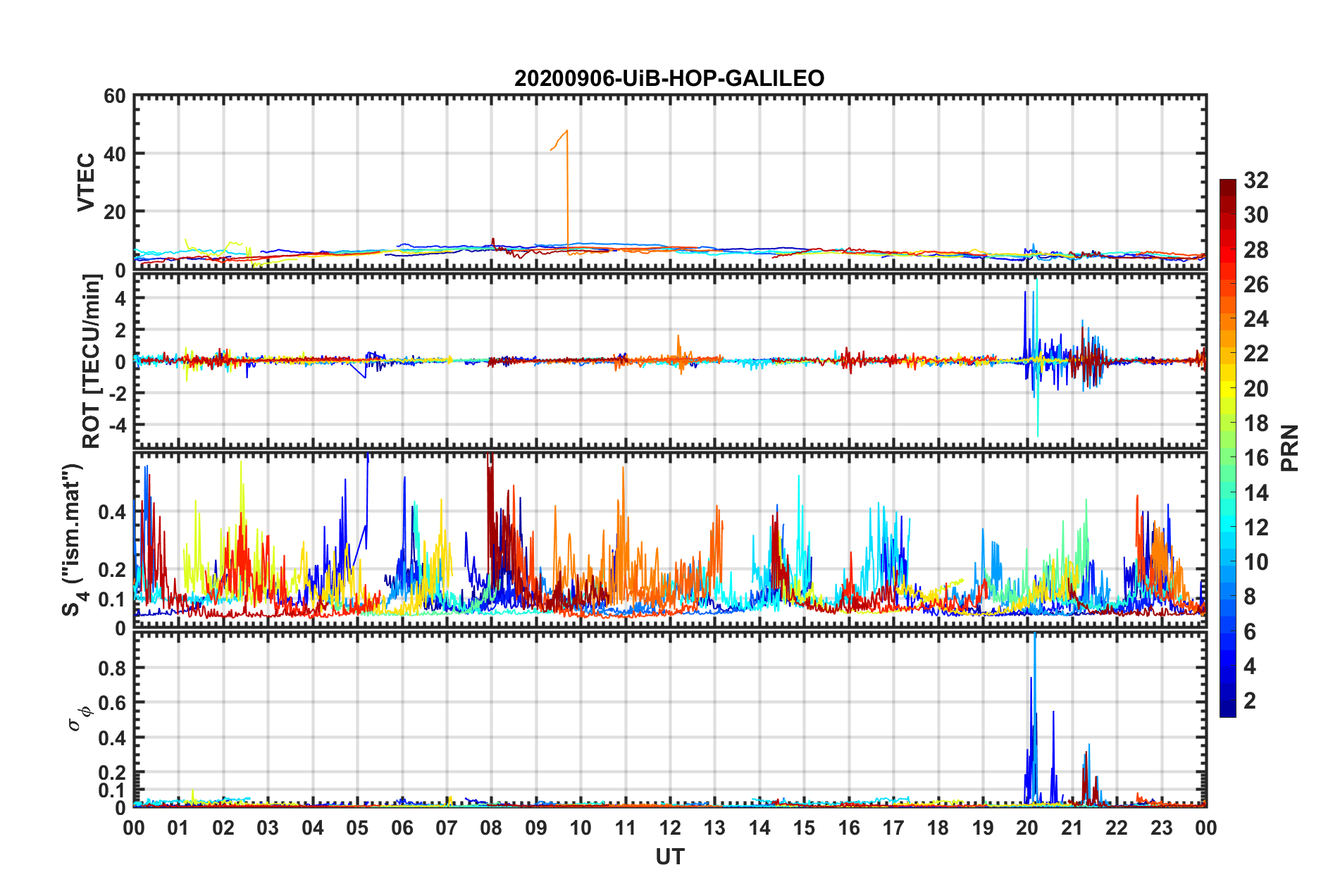Click the "0.4" tick on the S4 axis

(x=112, y=512)
